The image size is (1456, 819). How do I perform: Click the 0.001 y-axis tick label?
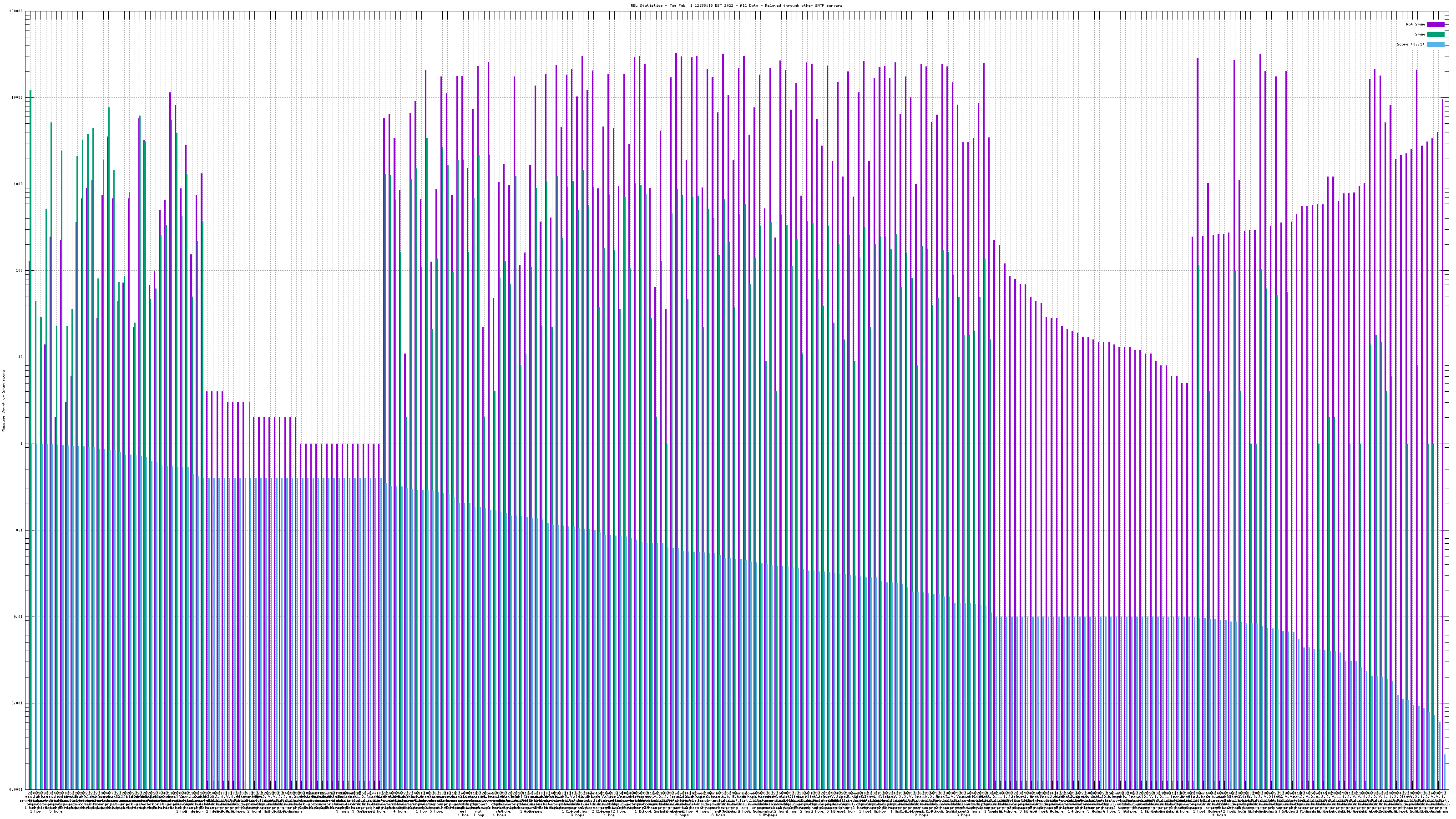pos(18,703)
